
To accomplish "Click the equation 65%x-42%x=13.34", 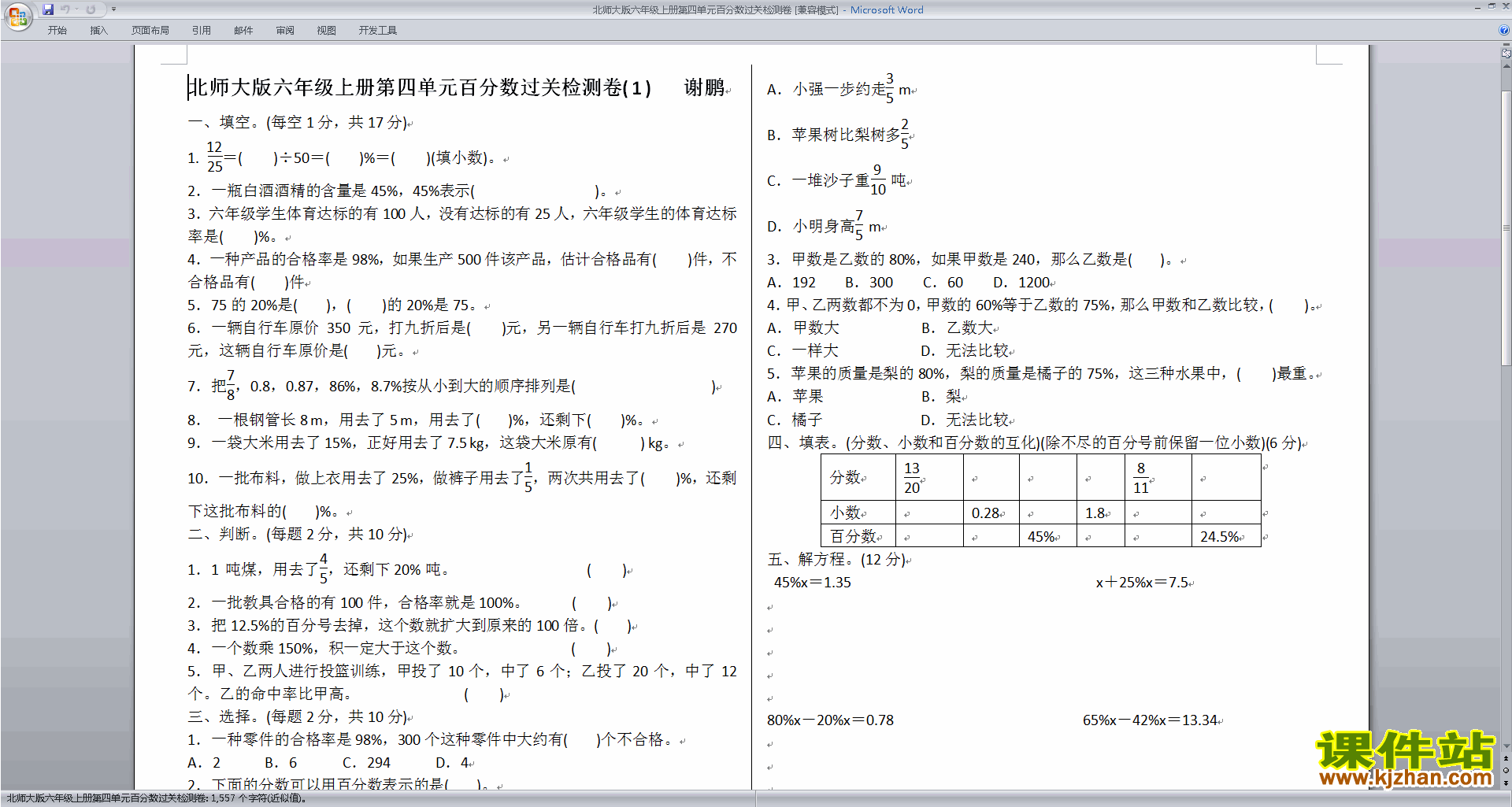I will (1150, 721).
